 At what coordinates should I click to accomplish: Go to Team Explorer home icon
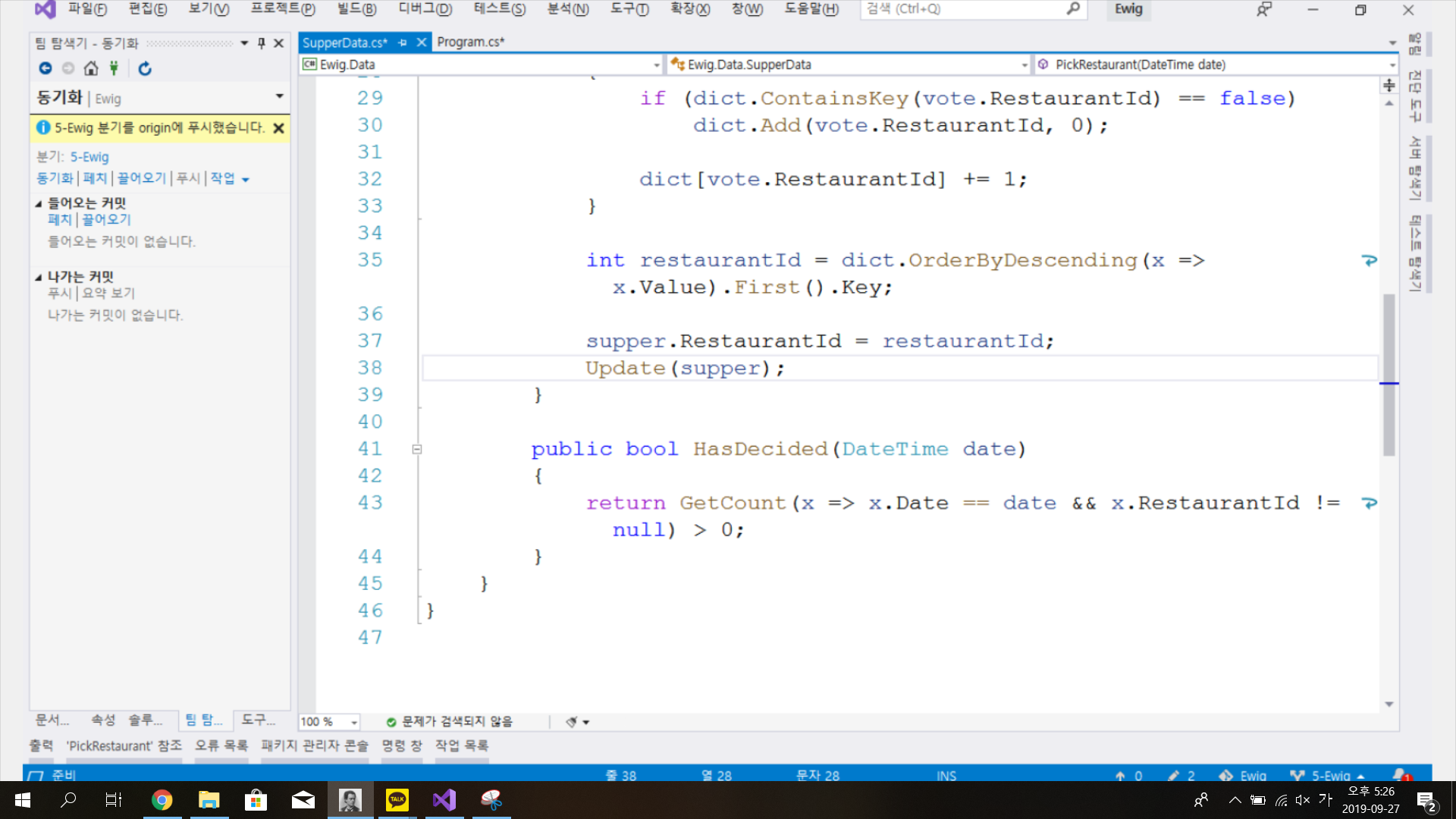[91, 68]
